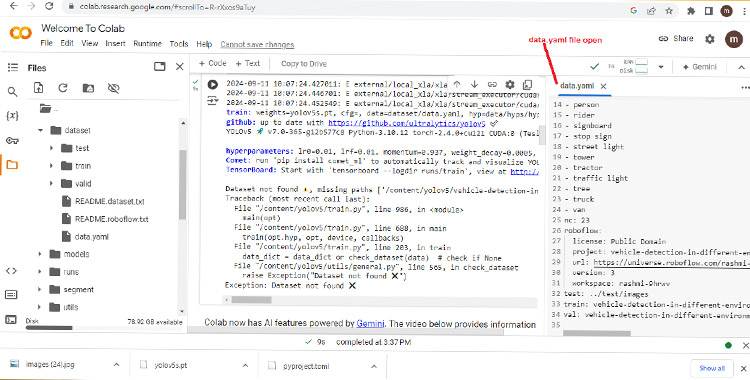Bookmark this page with the star icon

click(669, 11)
